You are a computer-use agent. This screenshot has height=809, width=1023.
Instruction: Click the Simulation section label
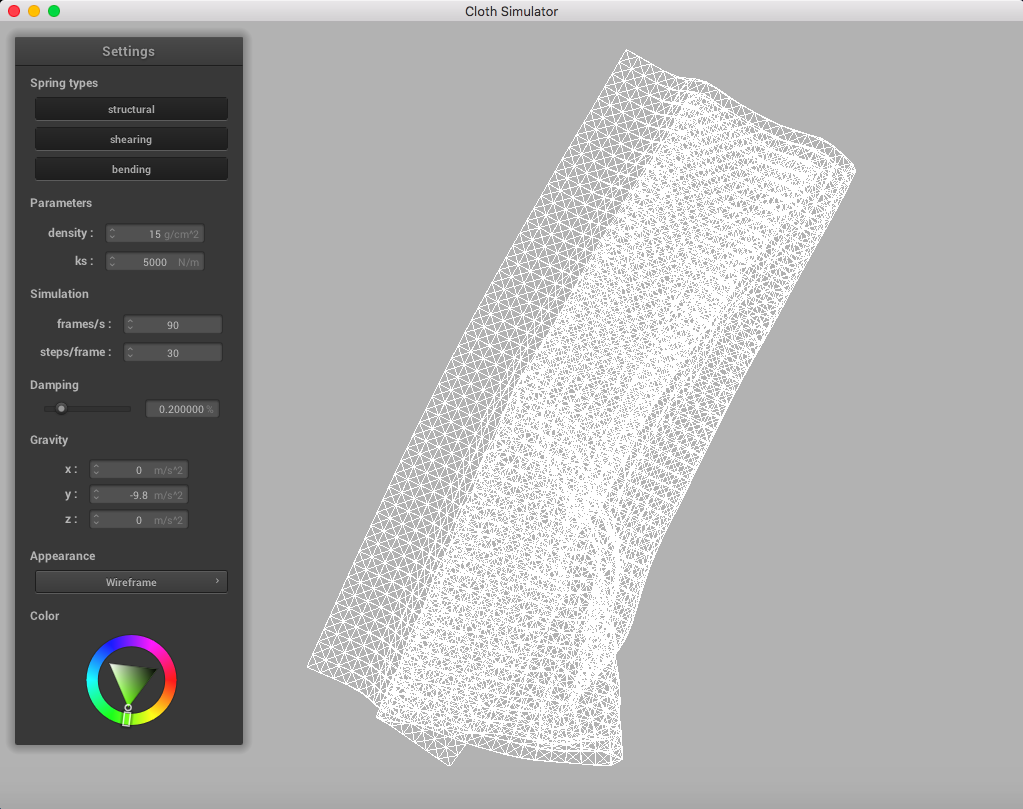(x=59, y=294)
